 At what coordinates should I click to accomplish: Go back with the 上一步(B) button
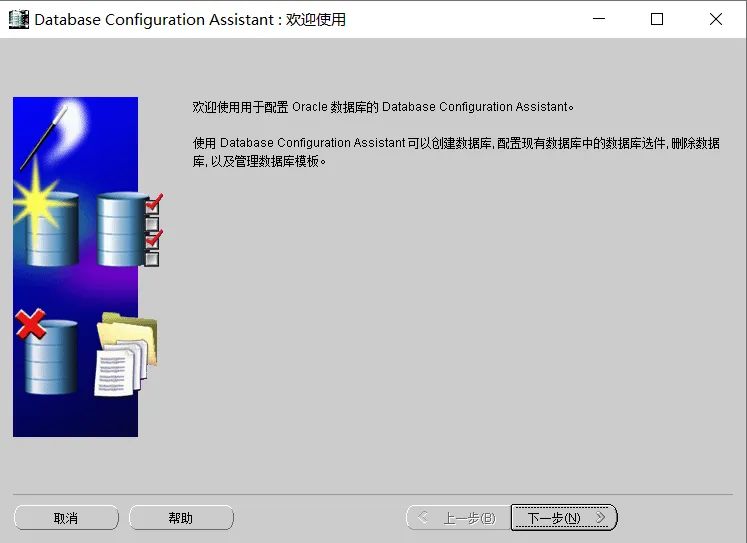pyautogui.click(x=458, y=518)
